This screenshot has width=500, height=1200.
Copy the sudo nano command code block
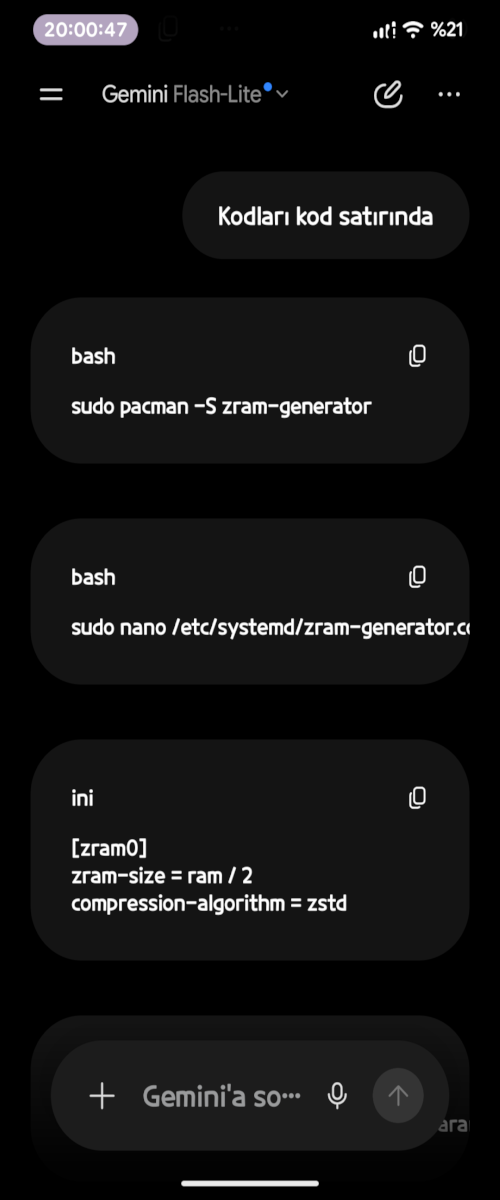[417, 577]
